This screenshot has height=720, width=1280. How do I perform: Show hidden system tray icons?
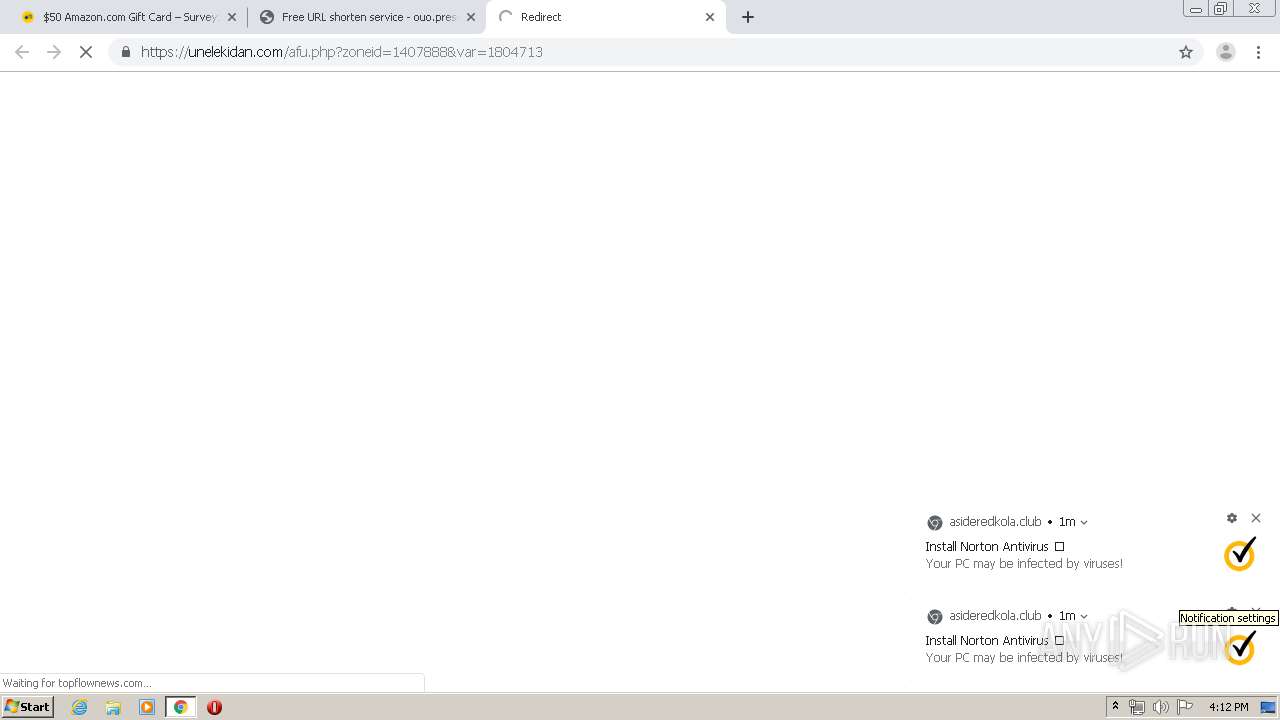1115,707
